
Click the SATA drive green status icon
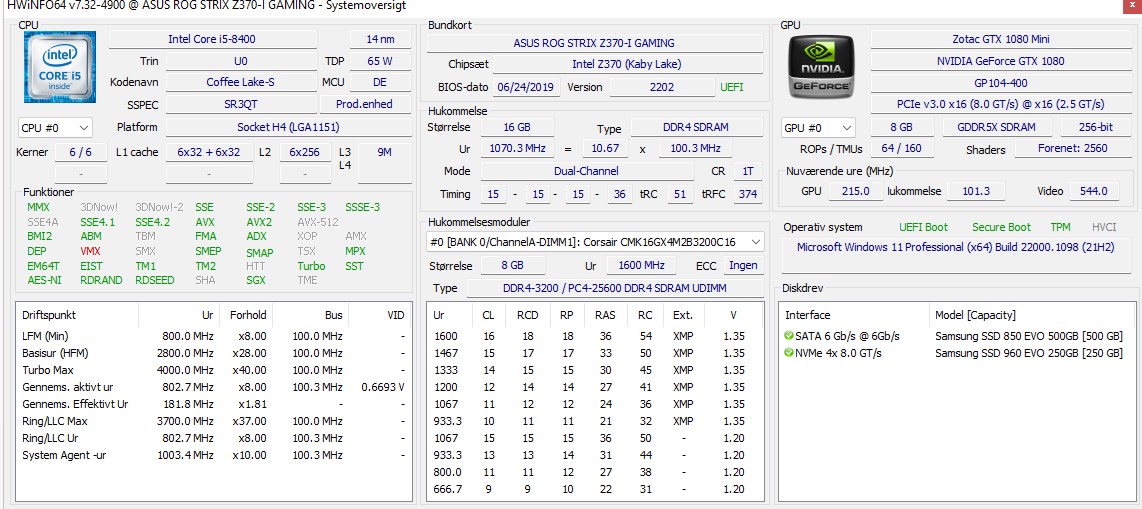point(788,336)
